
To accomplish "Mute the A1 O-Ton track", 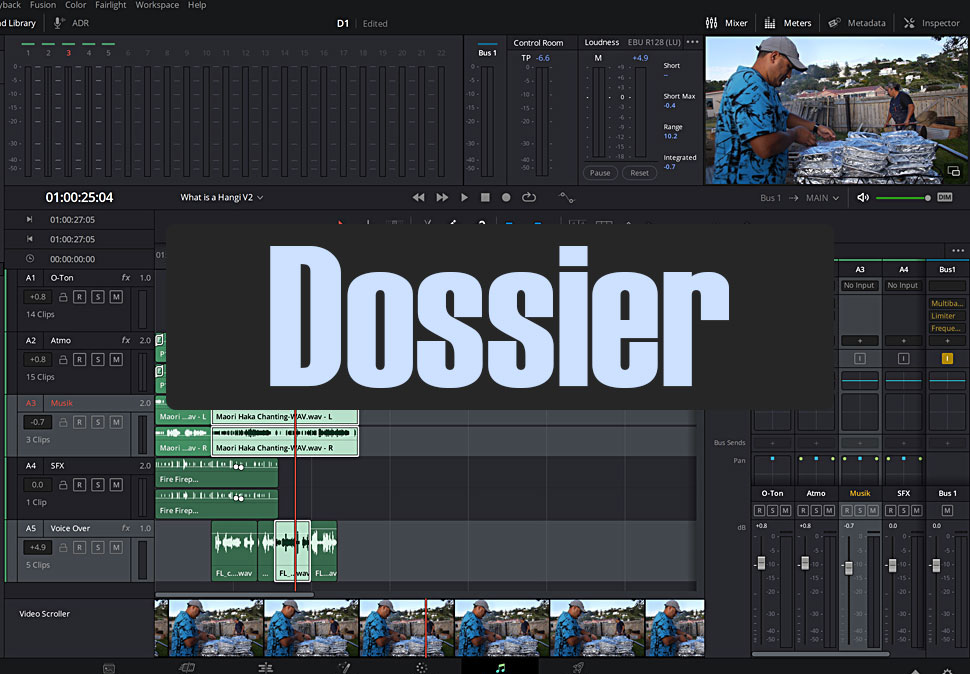I will (x=116, y=297).
